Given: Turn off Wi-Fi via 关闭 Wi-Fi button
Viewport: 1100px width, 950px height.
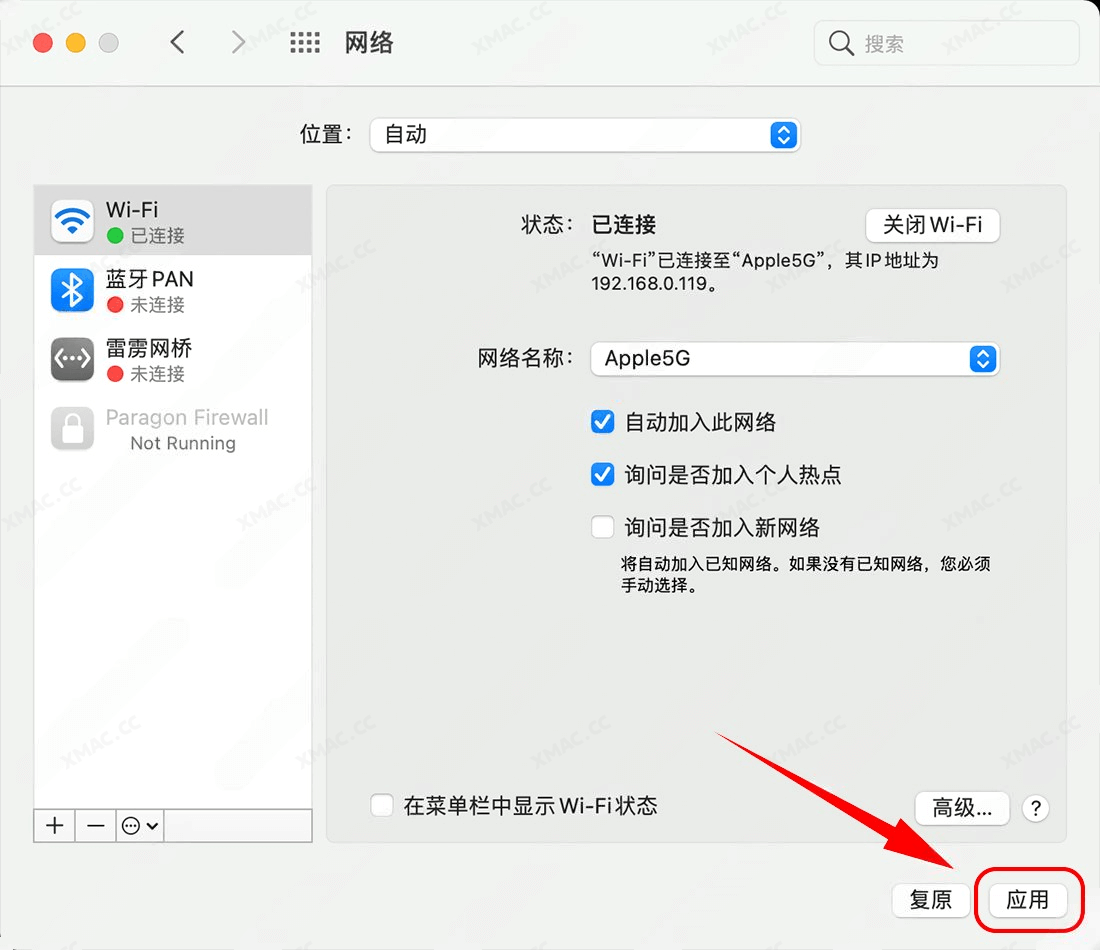Looking at the screenshot, I should (932, 225).
